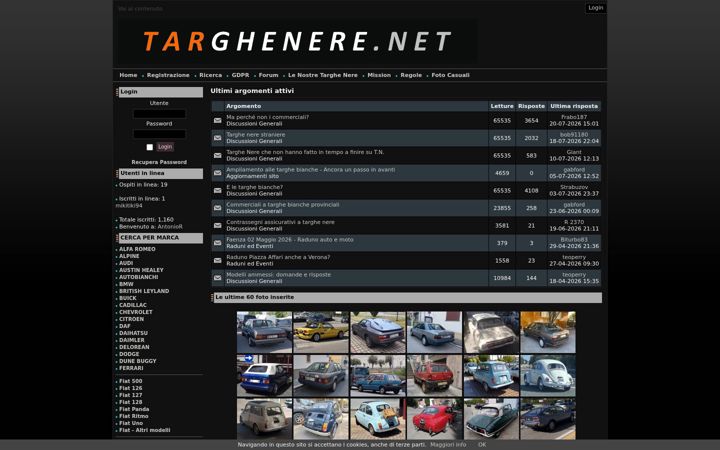Click envelope icon beside 'E le targhe bianche?'
This screenshot has height=450, width=720.
point(218,190)
